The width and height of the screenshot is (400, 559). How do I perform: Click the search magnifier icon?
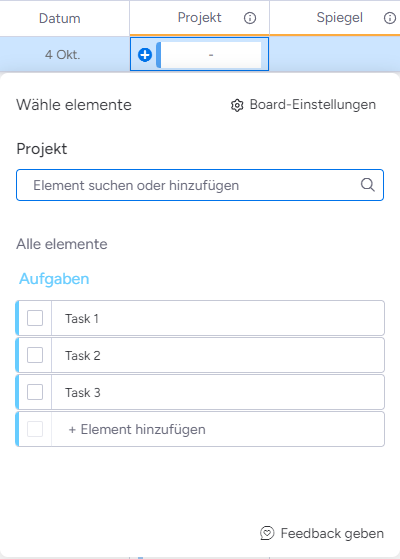[x=368, y=185]
